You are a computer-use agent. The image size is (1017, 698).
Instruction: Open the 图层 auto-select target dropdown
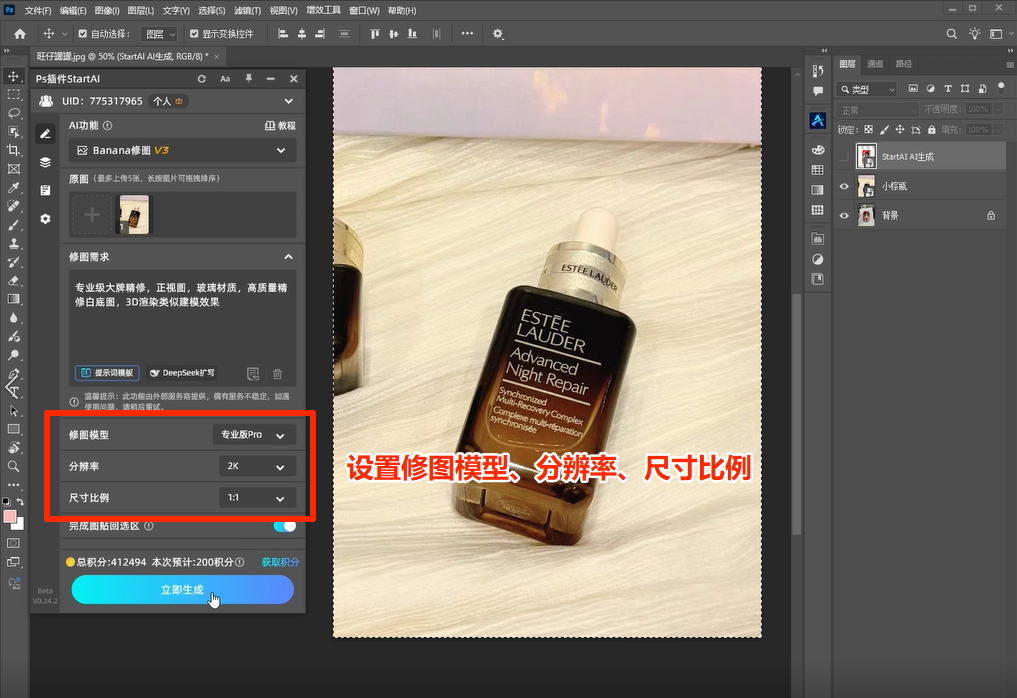pyautogui.click(x=160, y=34)
